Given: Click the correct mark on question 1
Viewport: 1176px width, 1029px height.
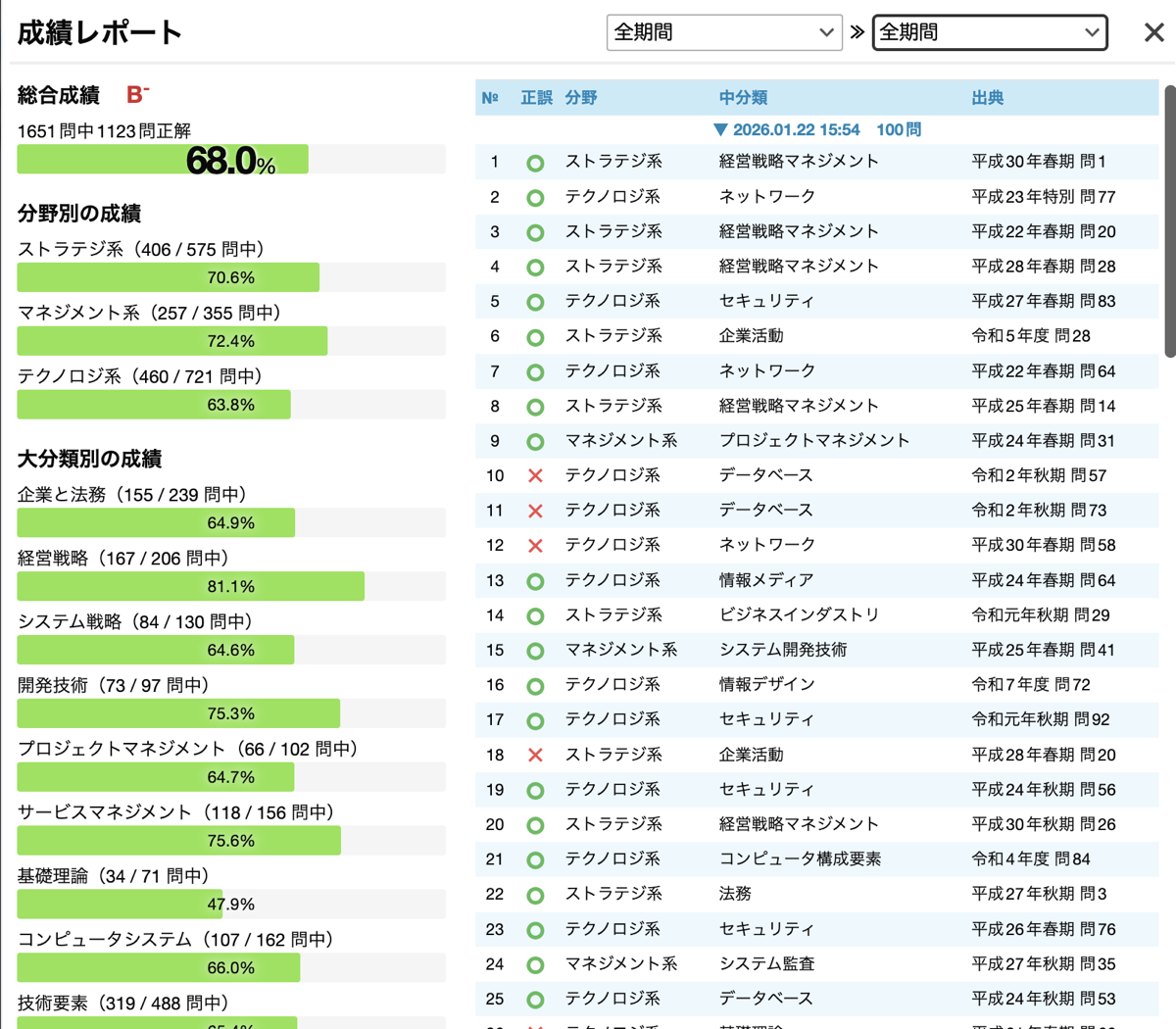Looking at the screenshot, I should 535,163.
